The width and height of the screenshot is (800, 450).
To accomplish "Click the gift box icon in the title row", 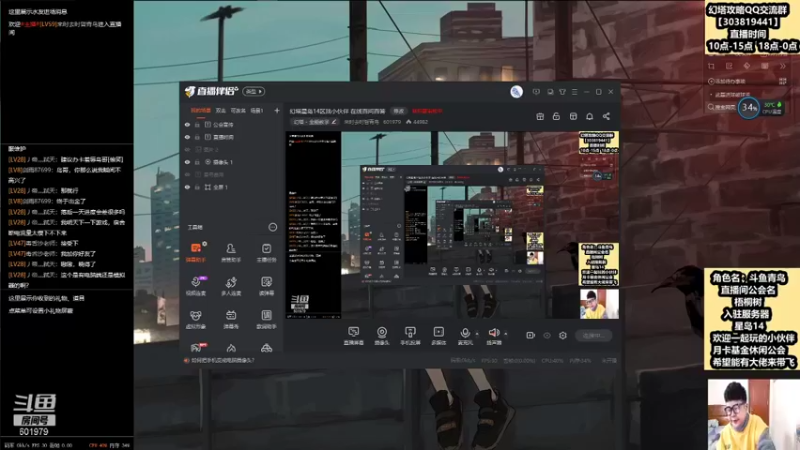I will tap(540, 116).
